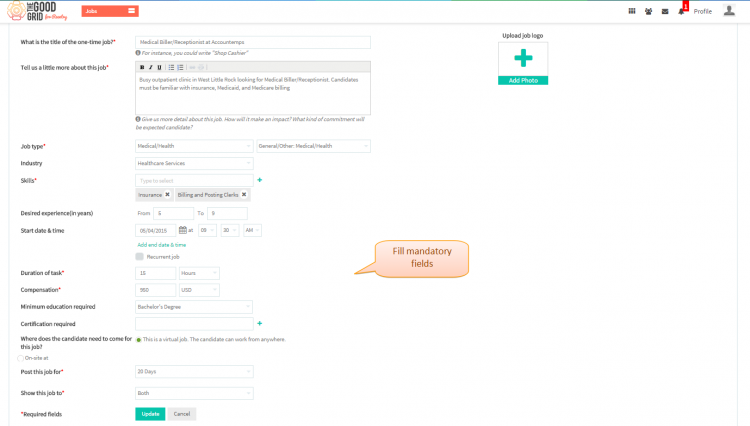Click the Add Photo button
The image size is (750, 426).
[523, 80]
